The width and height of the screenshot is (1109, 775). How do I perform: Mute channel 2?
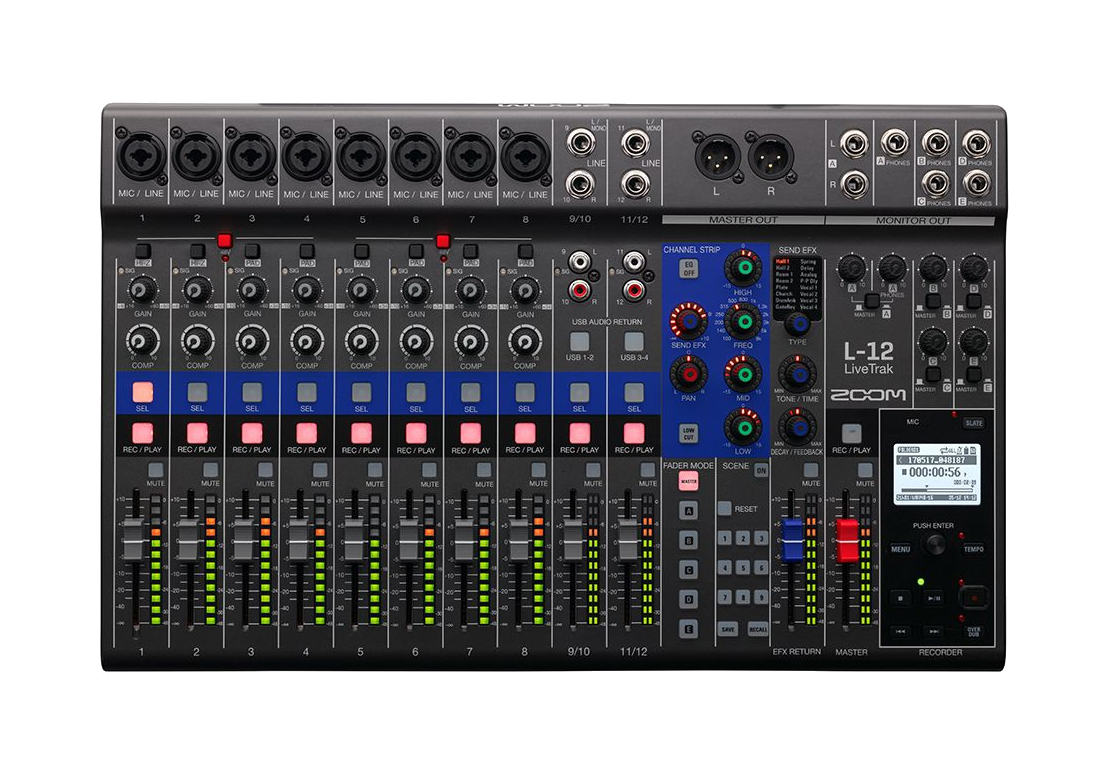point(210,470)
